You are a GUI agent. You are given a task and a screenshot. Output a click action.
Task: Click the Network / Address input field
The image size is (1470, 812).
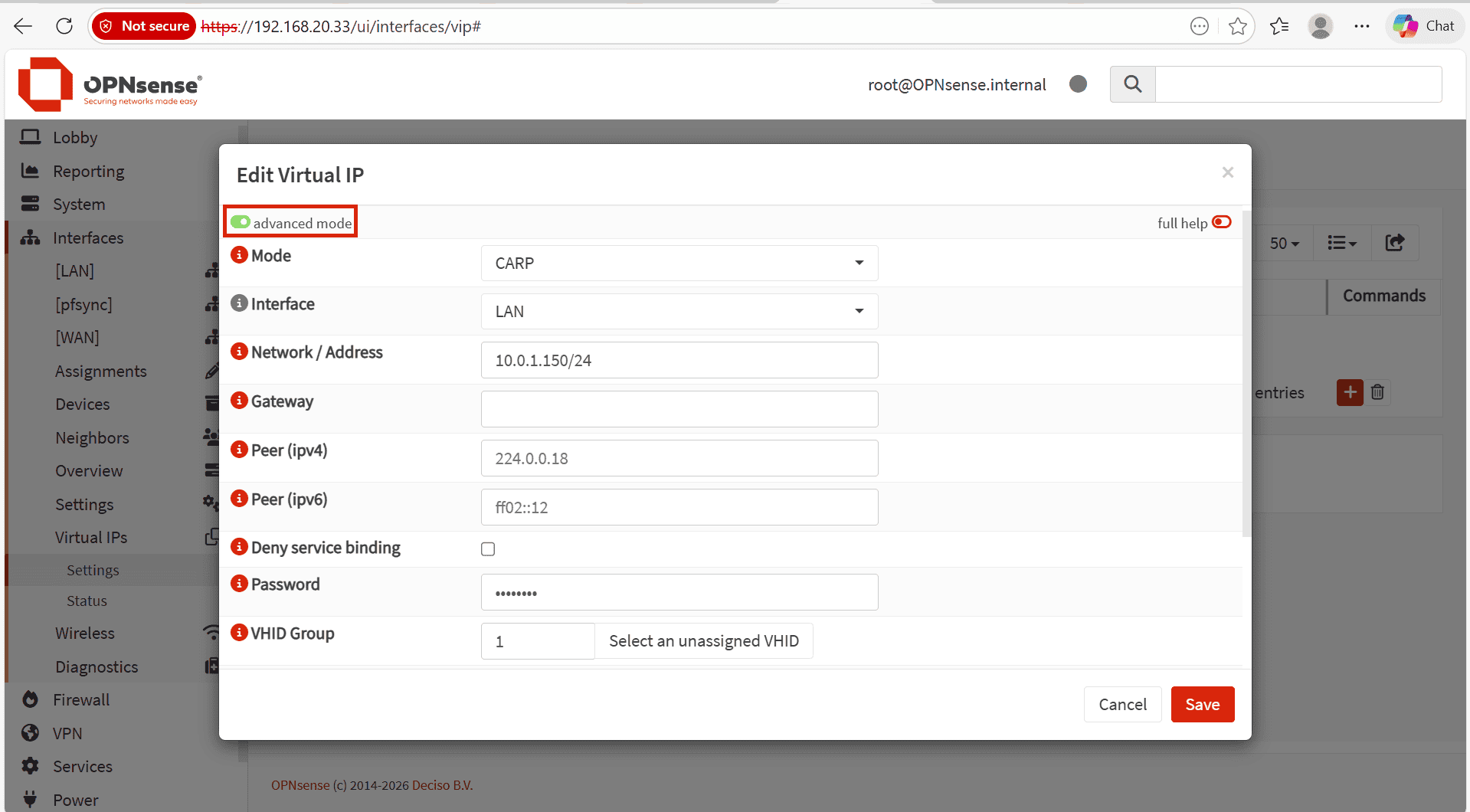(x=679, y=360)
